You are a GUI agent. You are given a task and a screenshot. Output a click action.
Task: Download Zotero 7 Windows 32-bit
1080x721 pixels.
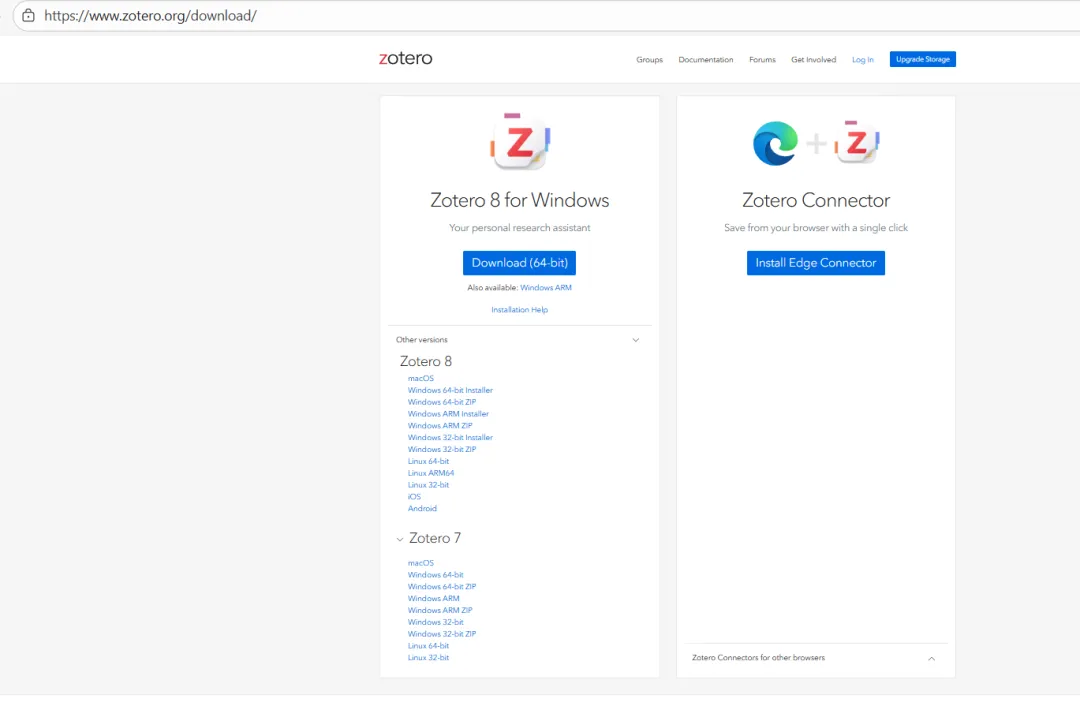[x=435, y=622]
